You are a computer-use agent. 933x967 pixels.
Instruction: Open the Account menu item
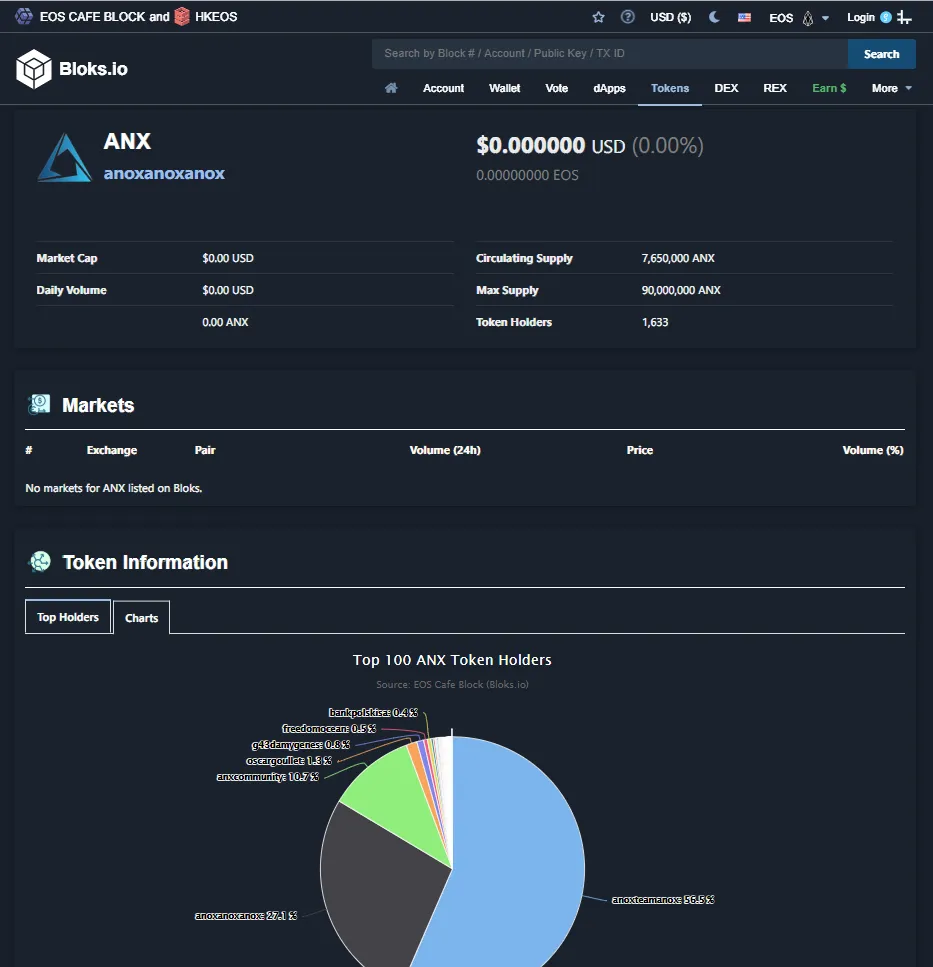tap(443, 88)
